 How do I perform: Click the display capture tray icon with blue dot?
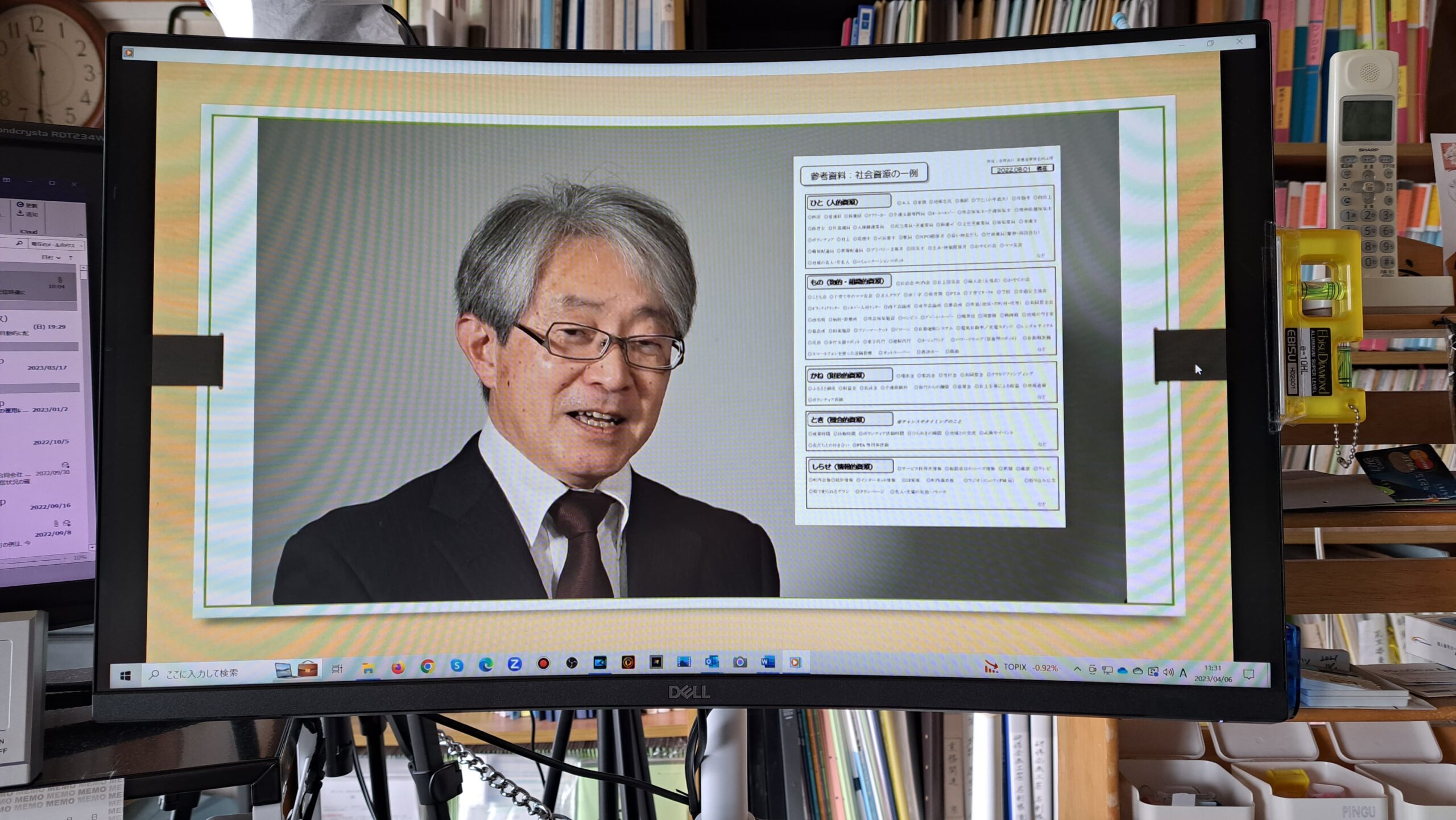[1153, 672]
